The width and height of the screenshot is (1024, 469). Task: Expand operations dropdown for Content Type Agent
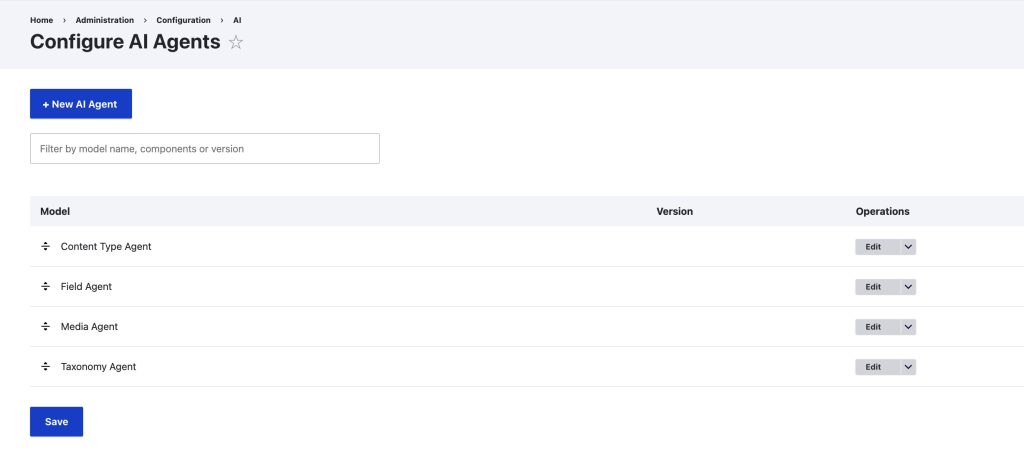(908, 247)
